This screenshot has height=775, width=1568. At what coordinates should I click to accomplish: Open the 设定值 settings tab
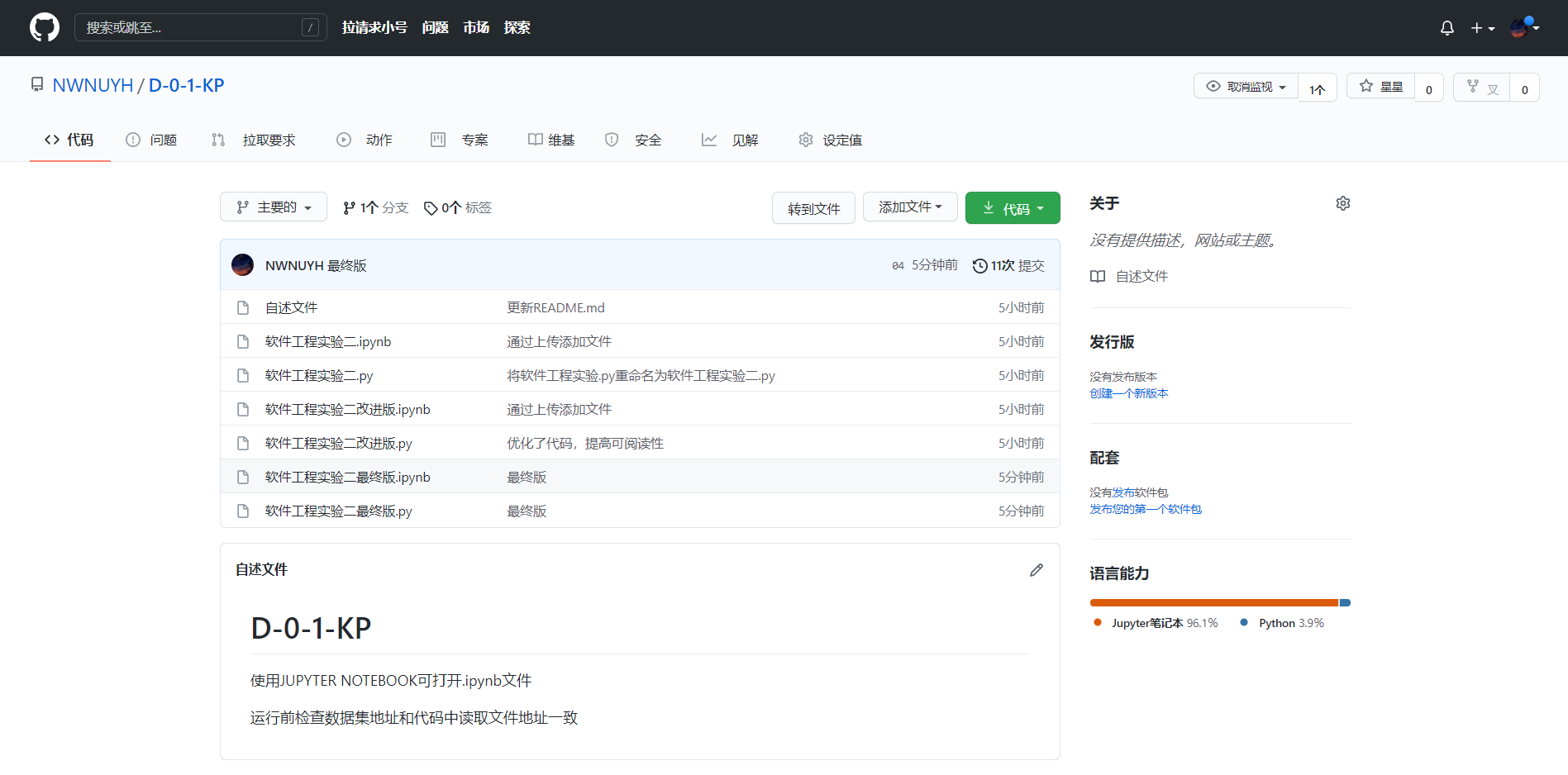(x=831, y=140)
